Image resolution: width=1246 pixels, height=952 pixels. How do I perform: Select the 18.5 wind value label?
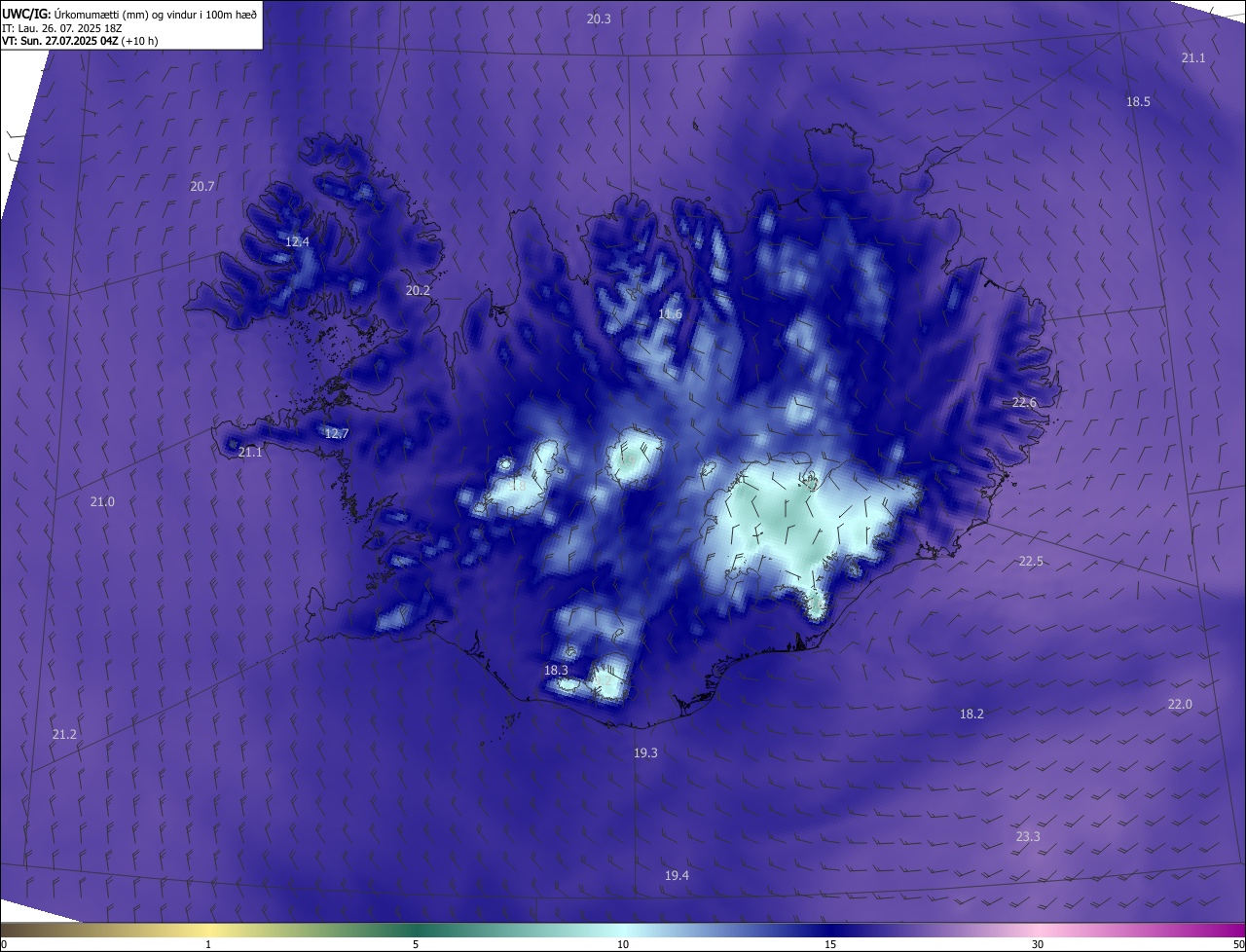(x=1138, y=101)
